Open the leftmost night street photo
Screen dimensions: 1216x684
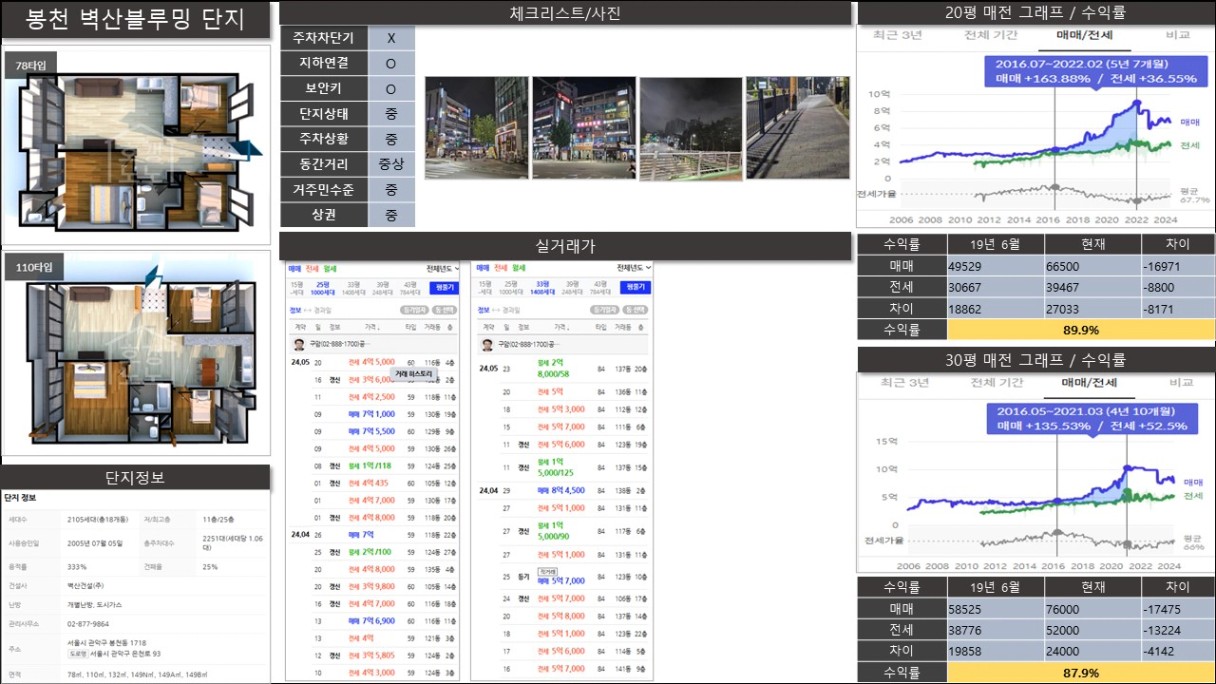[476, 128]
